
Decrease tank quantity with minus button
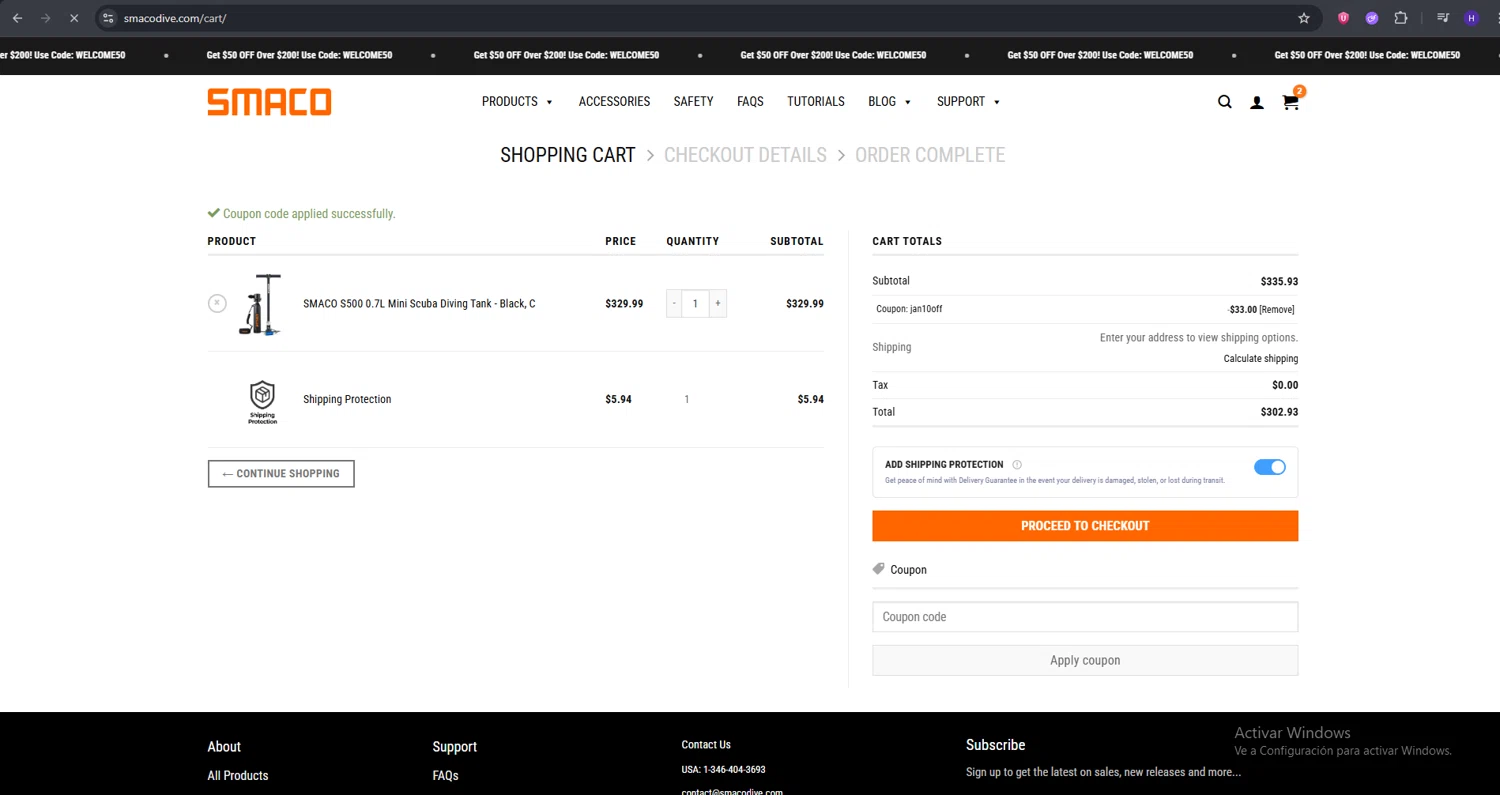click(674, 303)
